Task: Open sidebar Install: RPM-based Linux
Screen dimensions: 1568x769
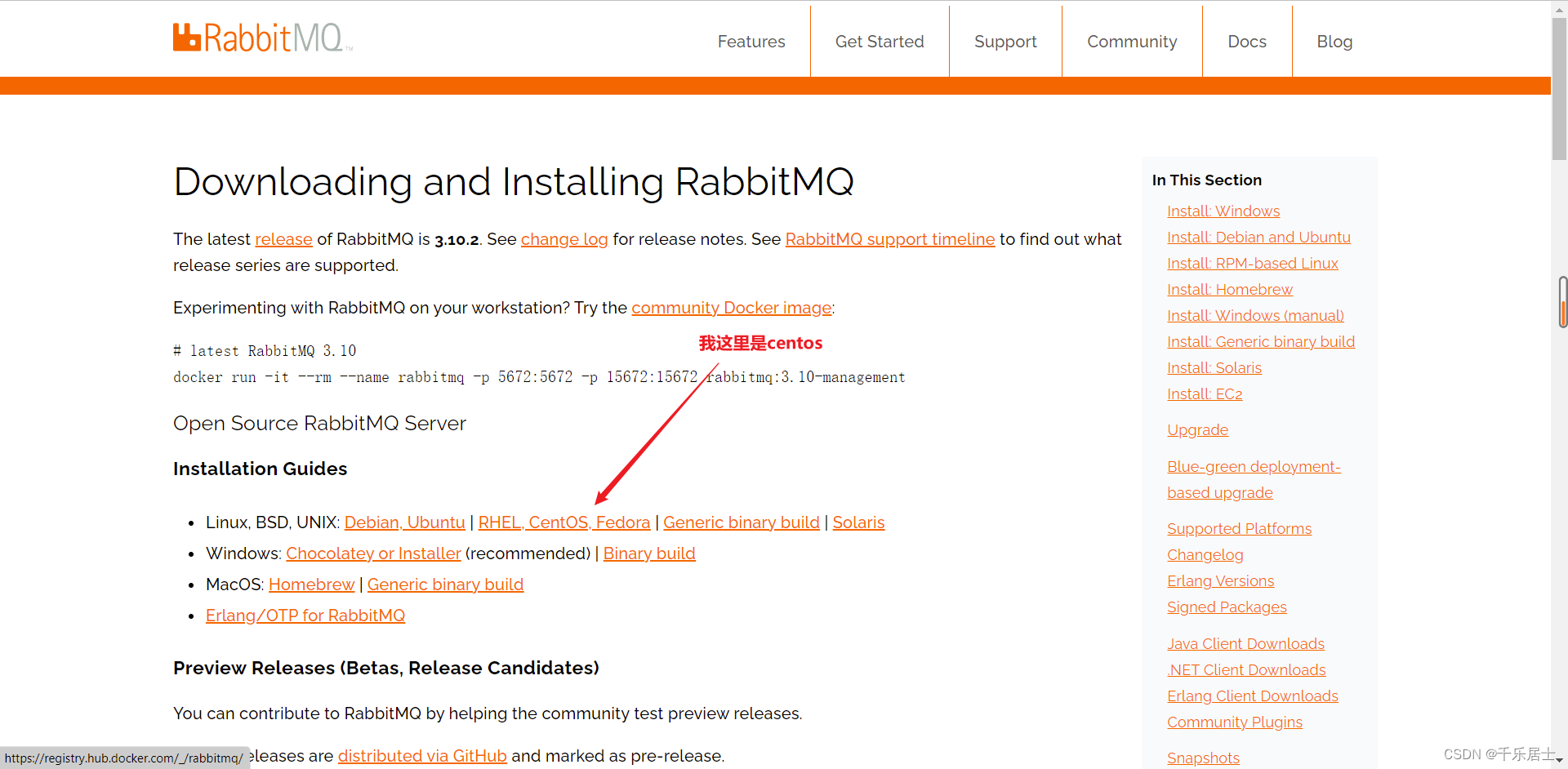Action: click(x=1253, y=264)
